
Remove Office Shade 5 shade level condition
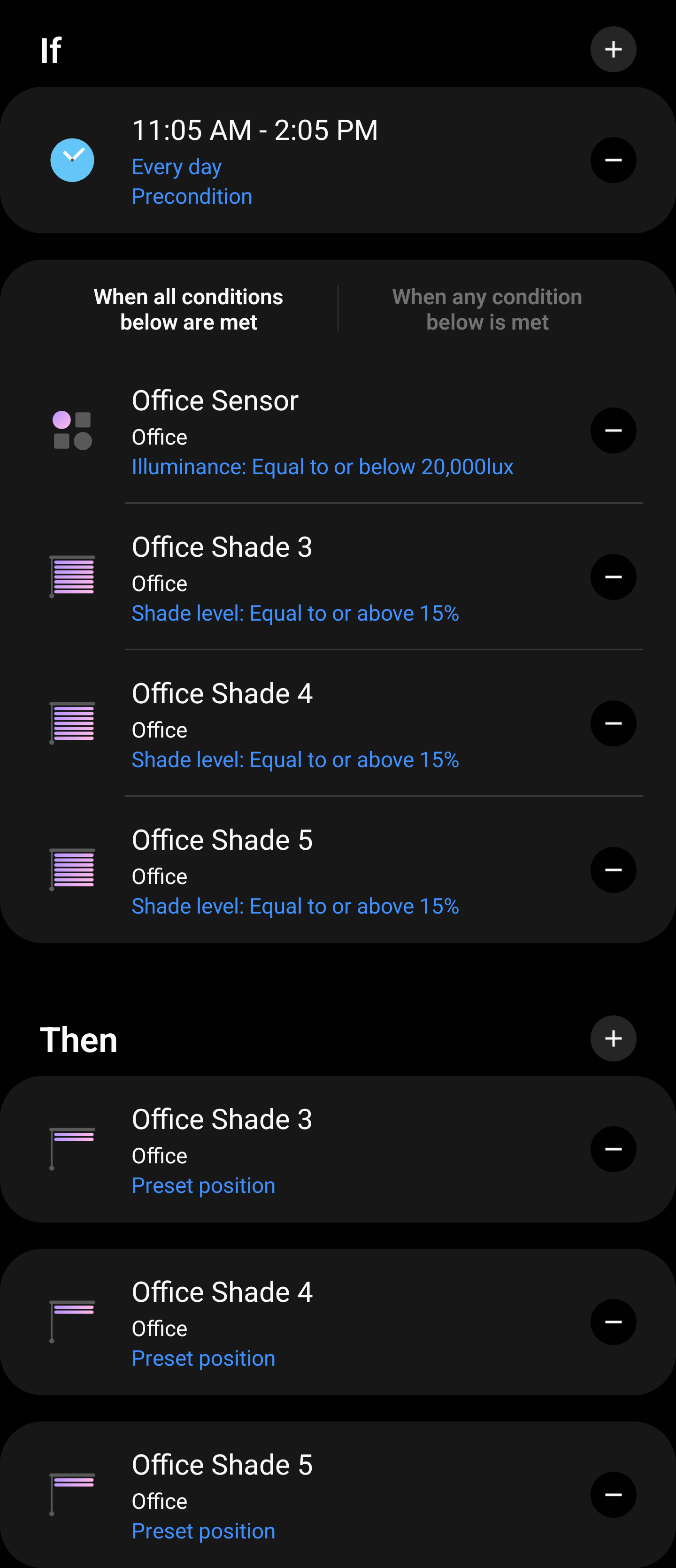(613, 870)
